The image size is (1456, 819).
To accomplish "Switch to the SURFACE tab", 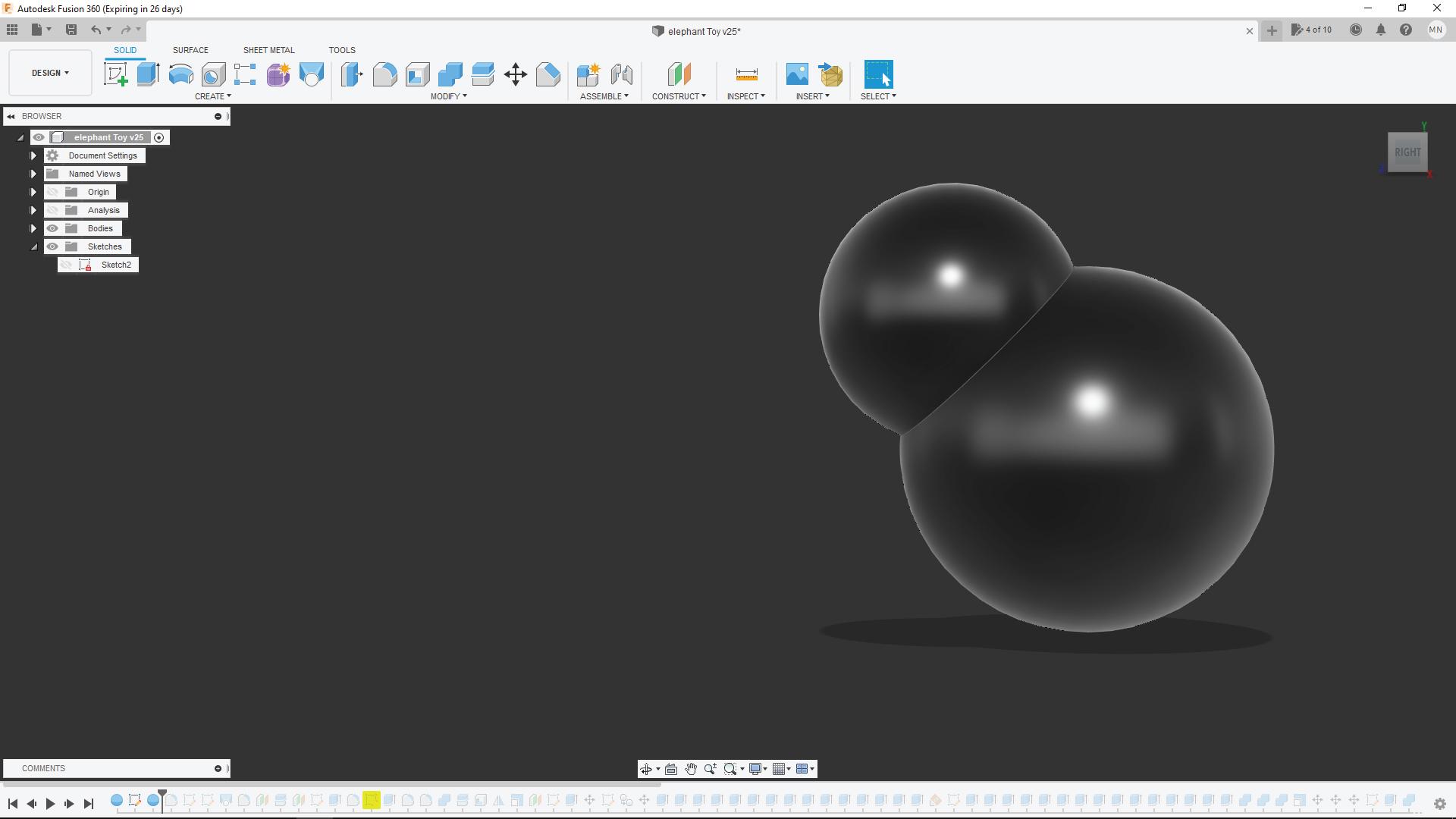I will tap(190, 50).
